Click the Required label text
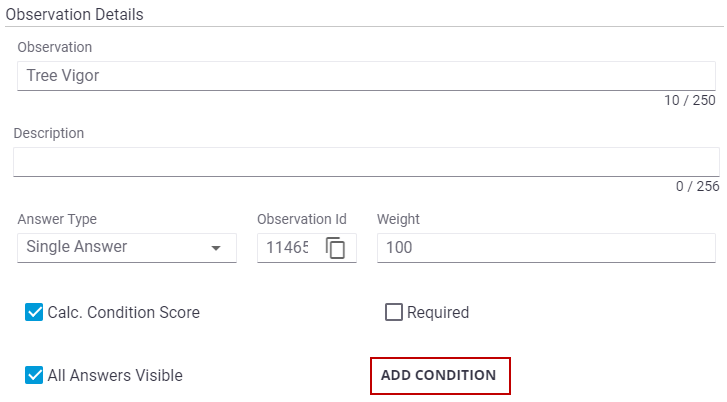The image size is (727, 402). click(x=438, y=312)
